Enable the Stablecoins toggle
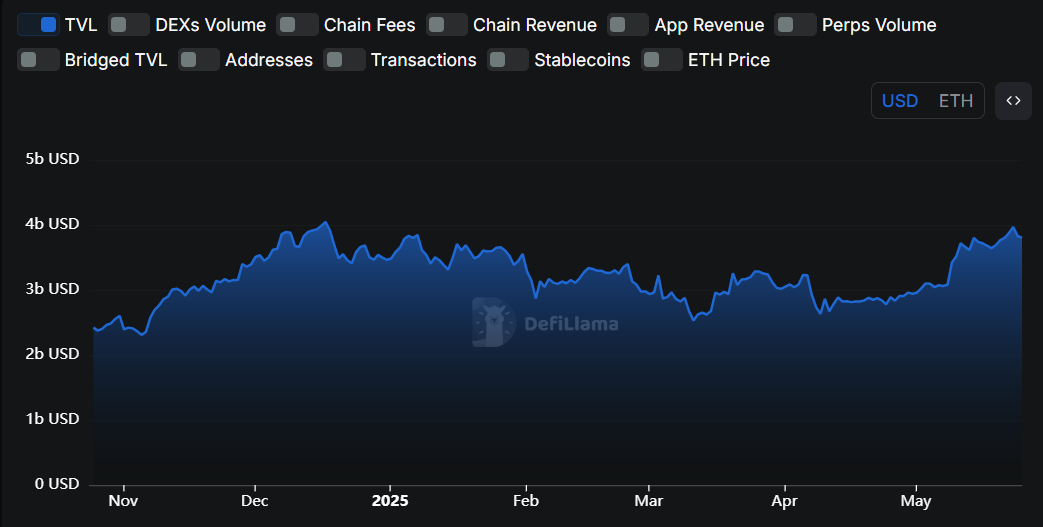 click(x=507, y=60)
